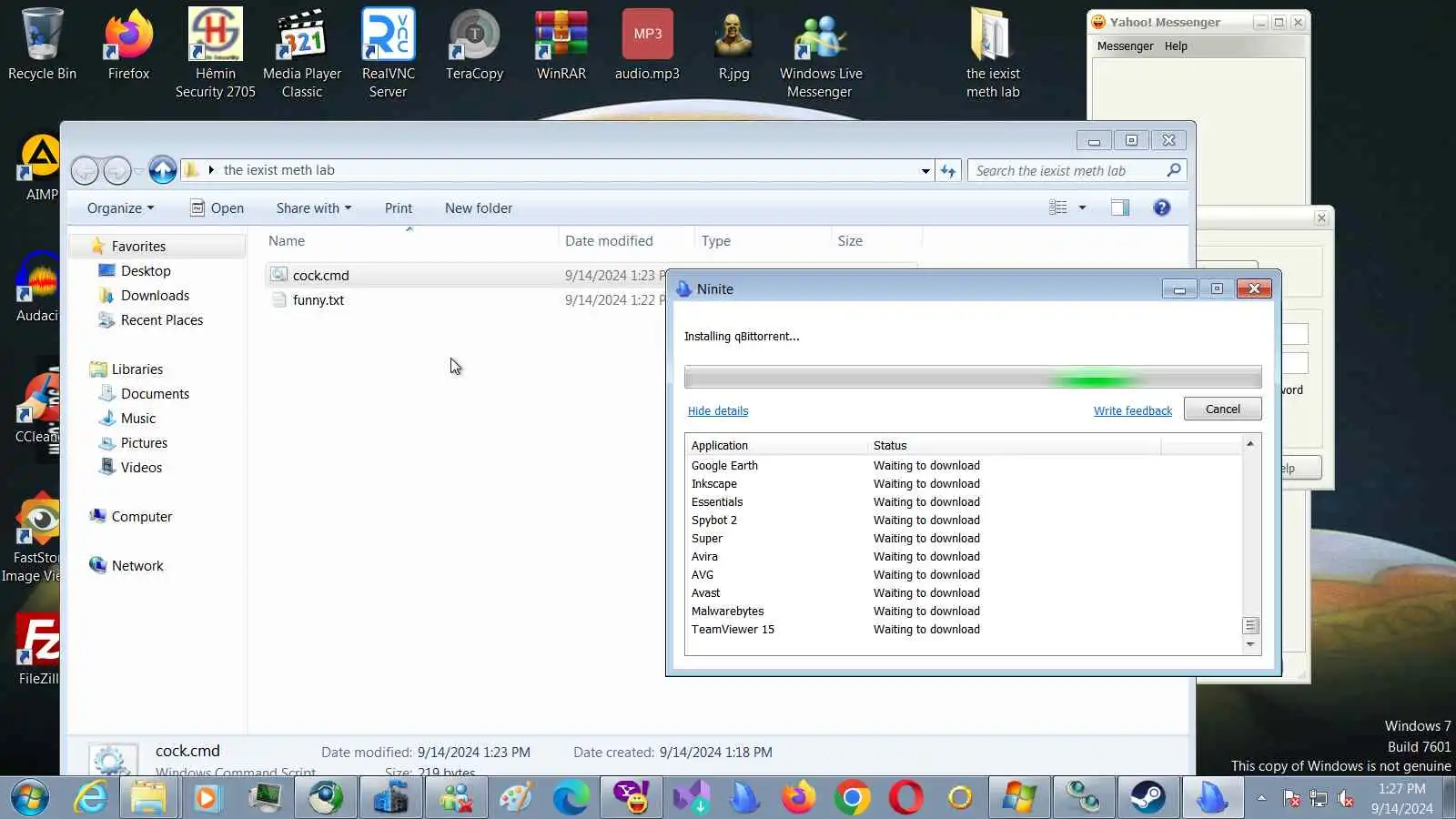The image size is (1456, 819).
Task: Click the Ninite list scrollbar thumb
Action: coord(1250,625)
